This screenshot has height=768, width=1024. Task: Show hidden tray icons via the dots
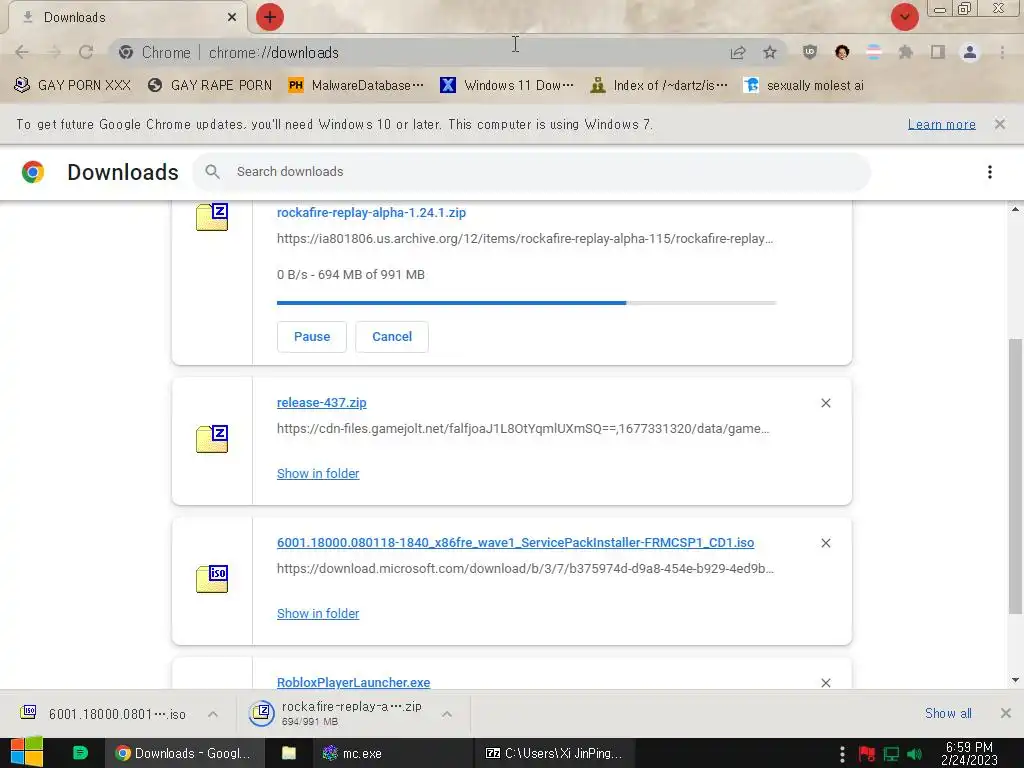842,754
